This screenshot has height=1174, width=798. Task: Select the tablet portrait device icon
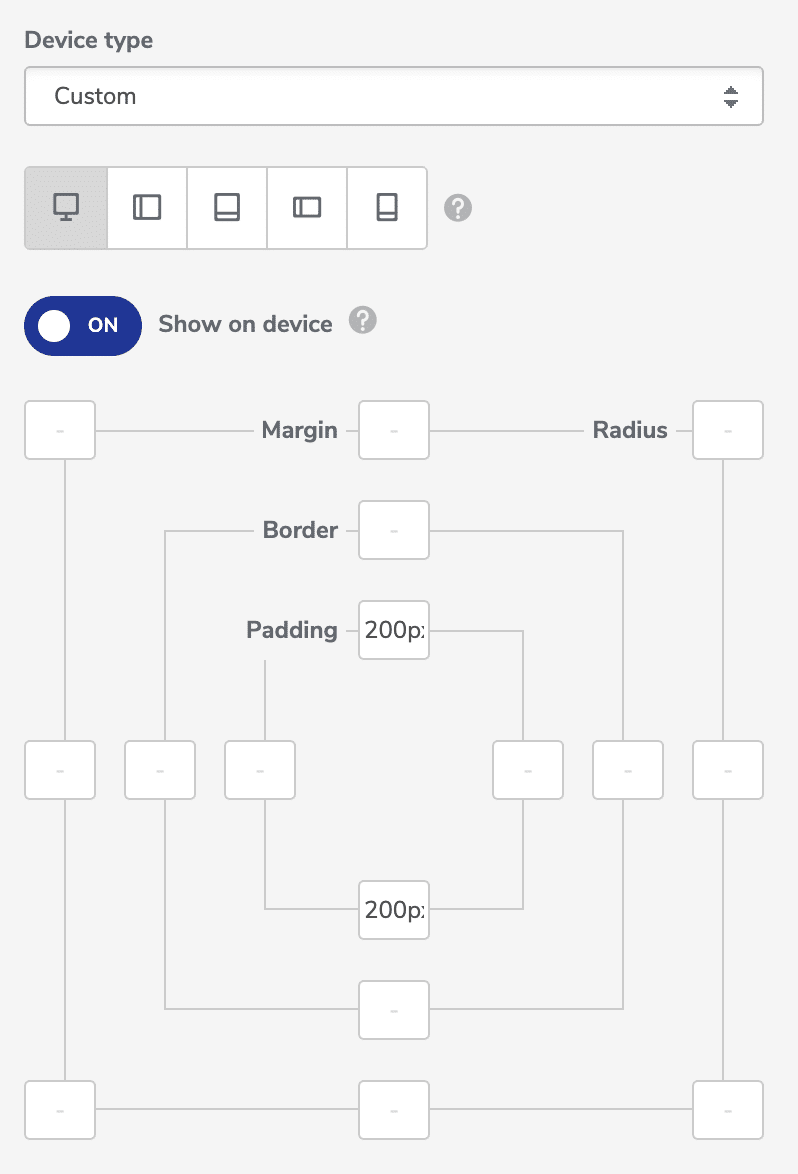pos(226,207)
